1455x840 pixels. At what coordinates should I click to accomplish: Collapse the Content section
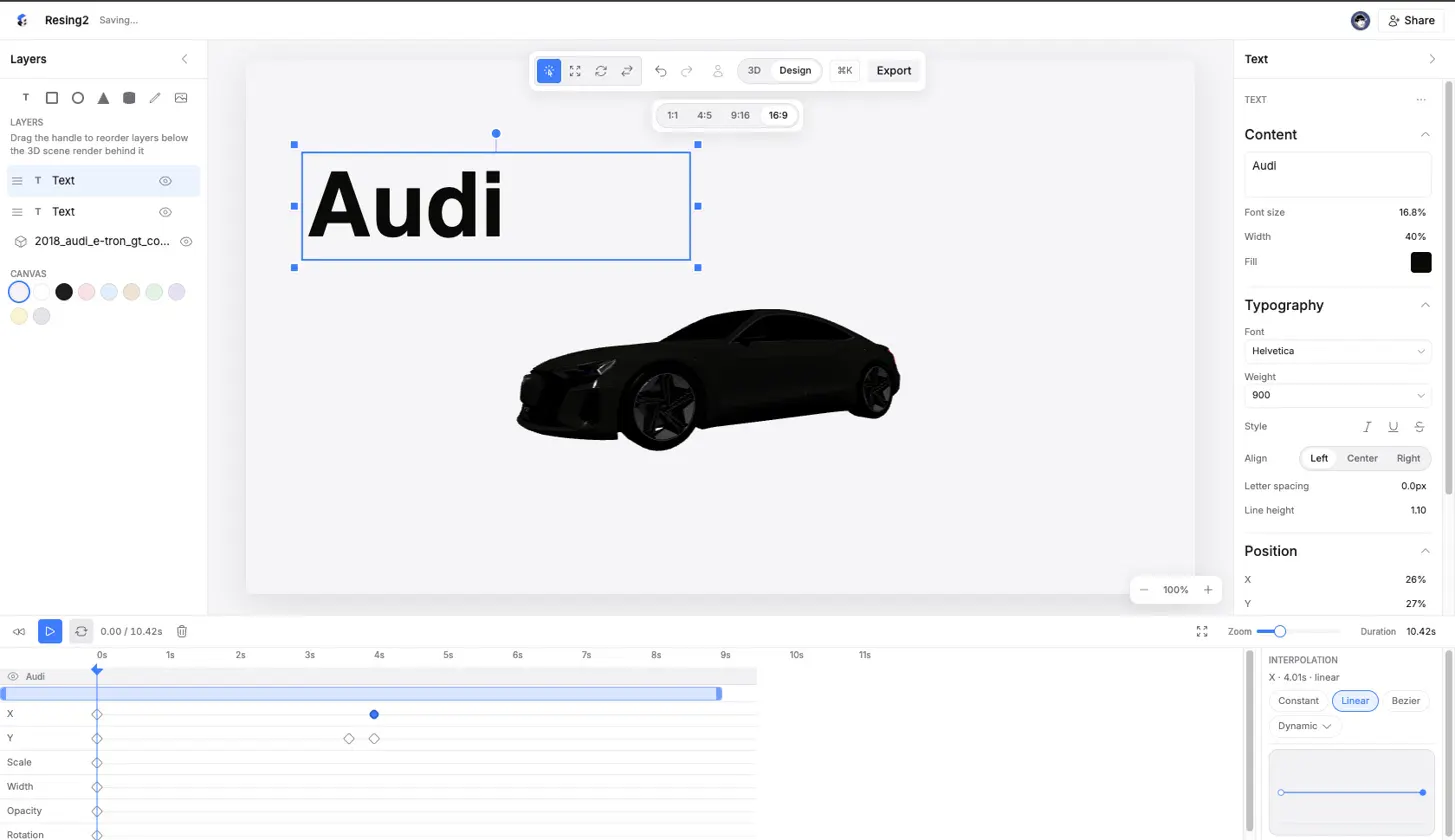click(x=1425, y=135)
